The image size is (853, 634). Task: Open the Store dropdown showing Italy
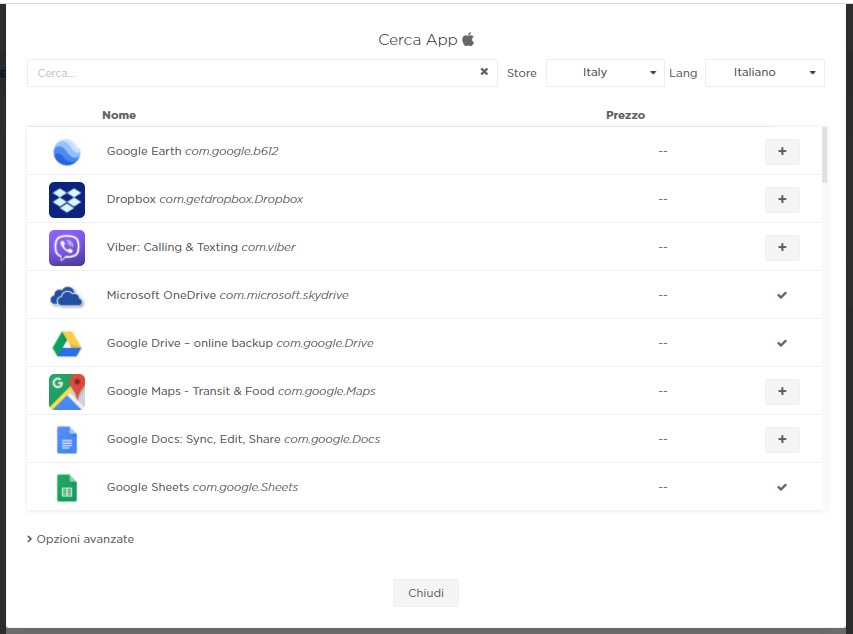point(605,73)
